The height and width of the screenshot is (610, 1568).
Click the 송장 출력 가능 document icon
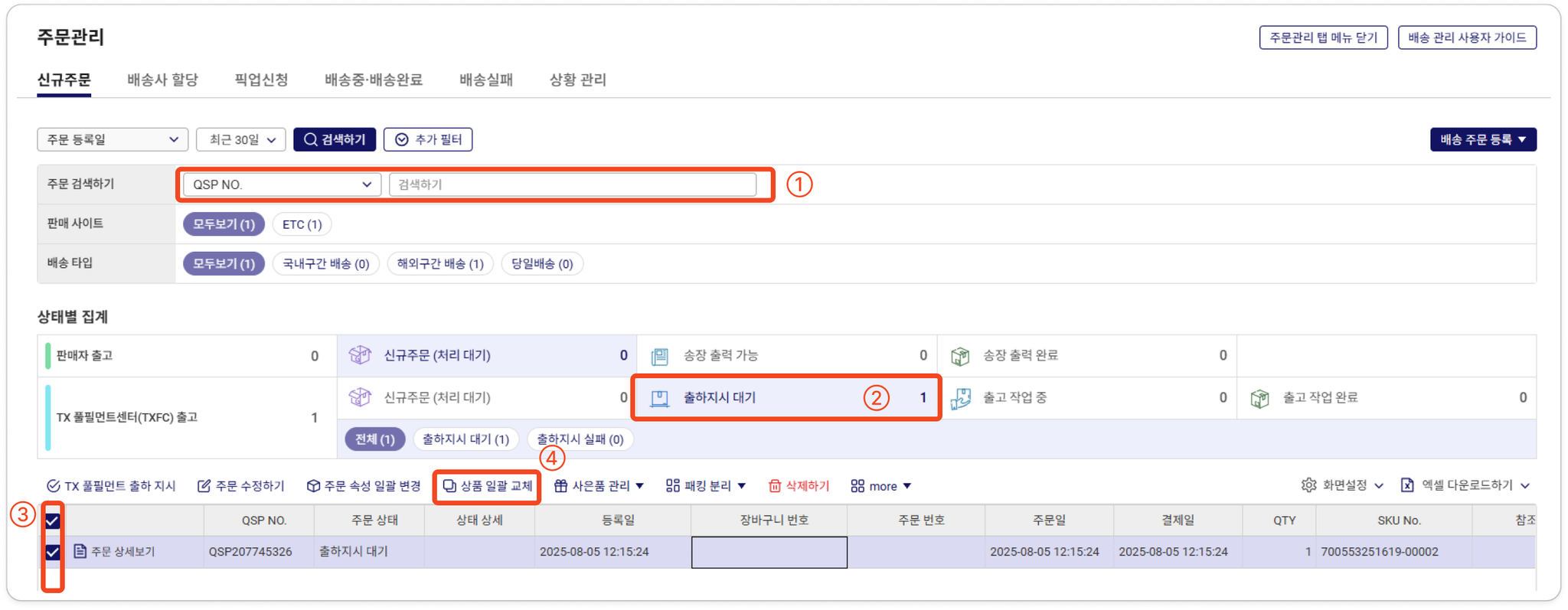coord(659,356)
